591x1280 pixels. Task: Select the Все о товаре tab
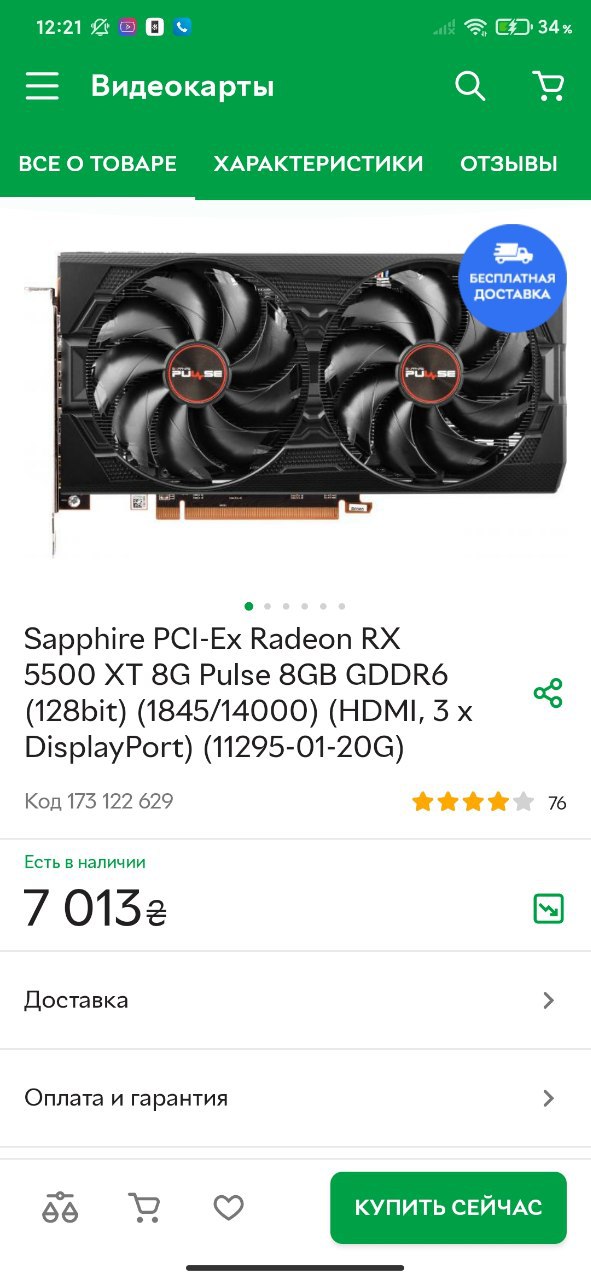(98, 164)
